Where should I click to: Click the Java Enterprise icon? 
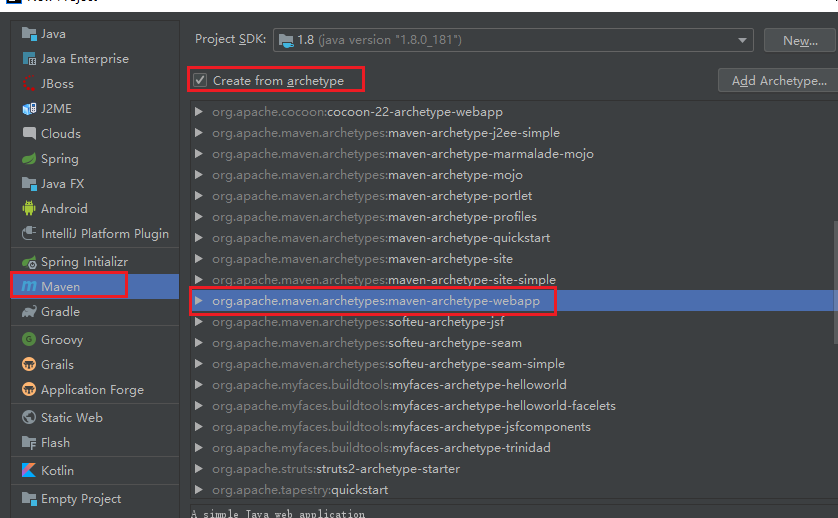point(29,59)
